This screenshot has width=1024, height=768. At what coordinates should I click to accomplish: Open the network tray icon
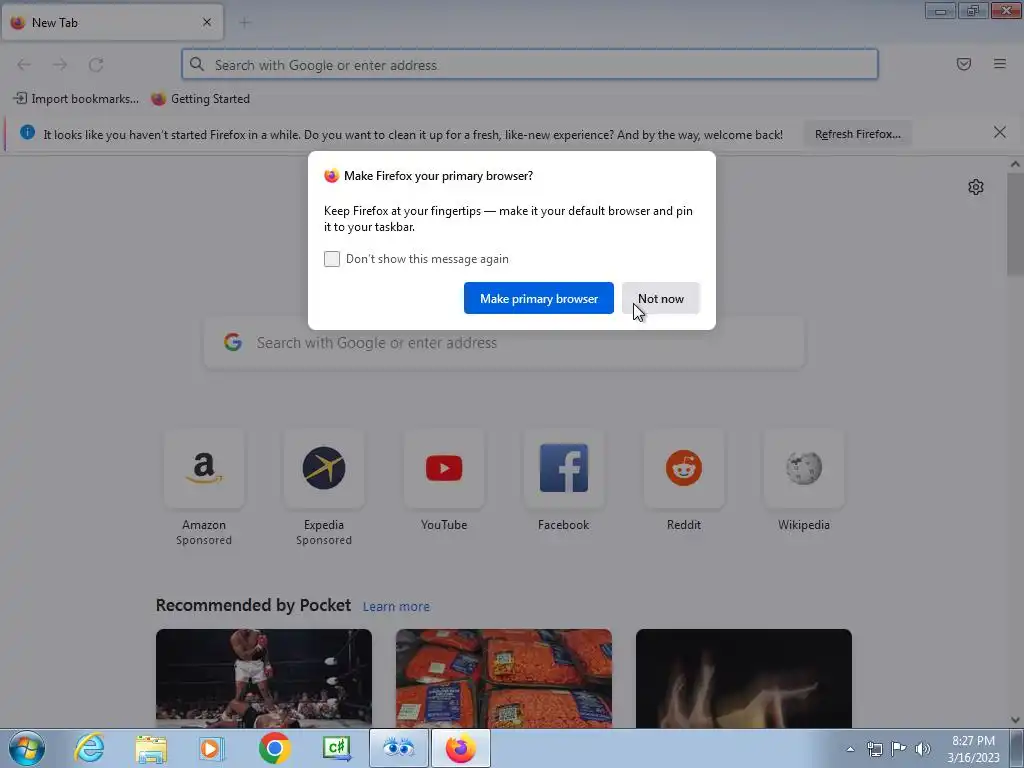[874, 749]
